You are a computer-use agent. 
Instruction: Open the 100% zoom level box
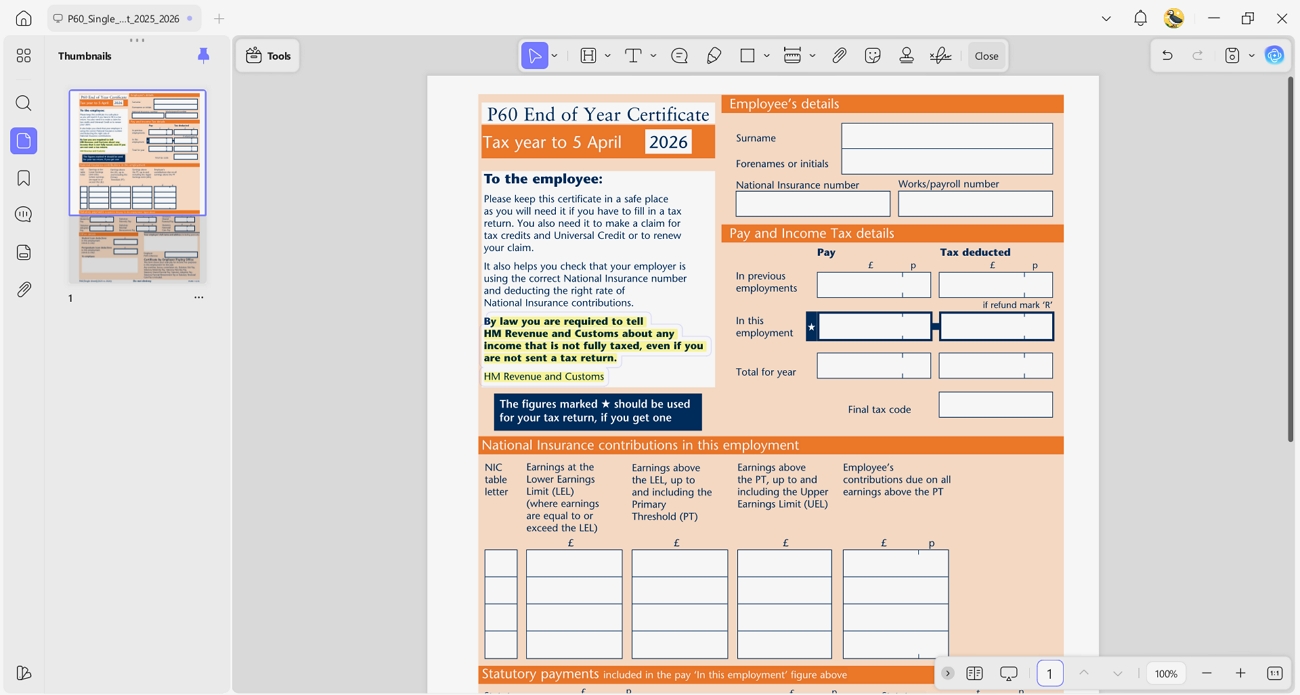[1166, 673]
